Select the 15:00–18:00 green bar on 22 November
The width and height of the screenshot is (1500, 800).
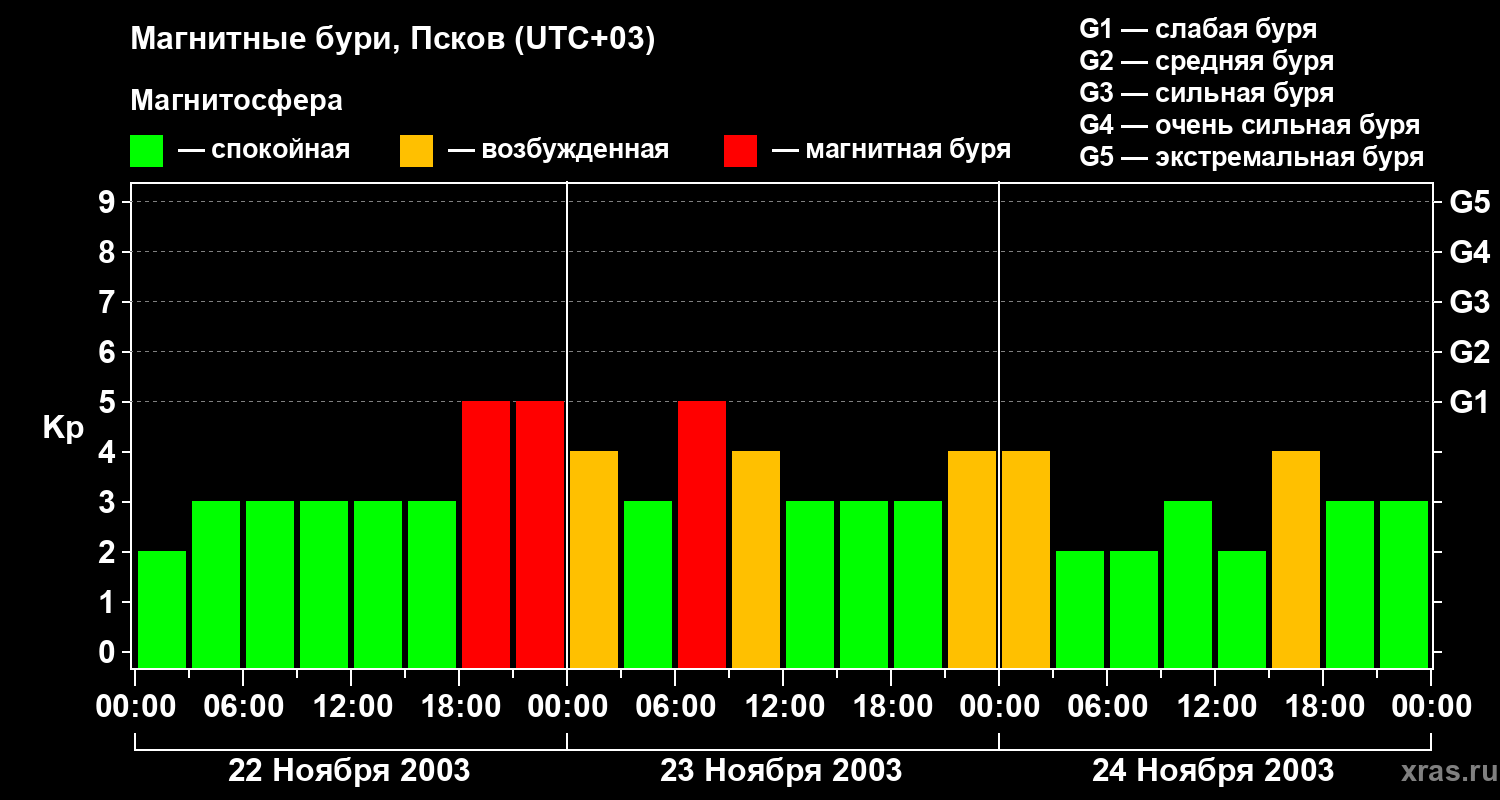tap(432, 584)
